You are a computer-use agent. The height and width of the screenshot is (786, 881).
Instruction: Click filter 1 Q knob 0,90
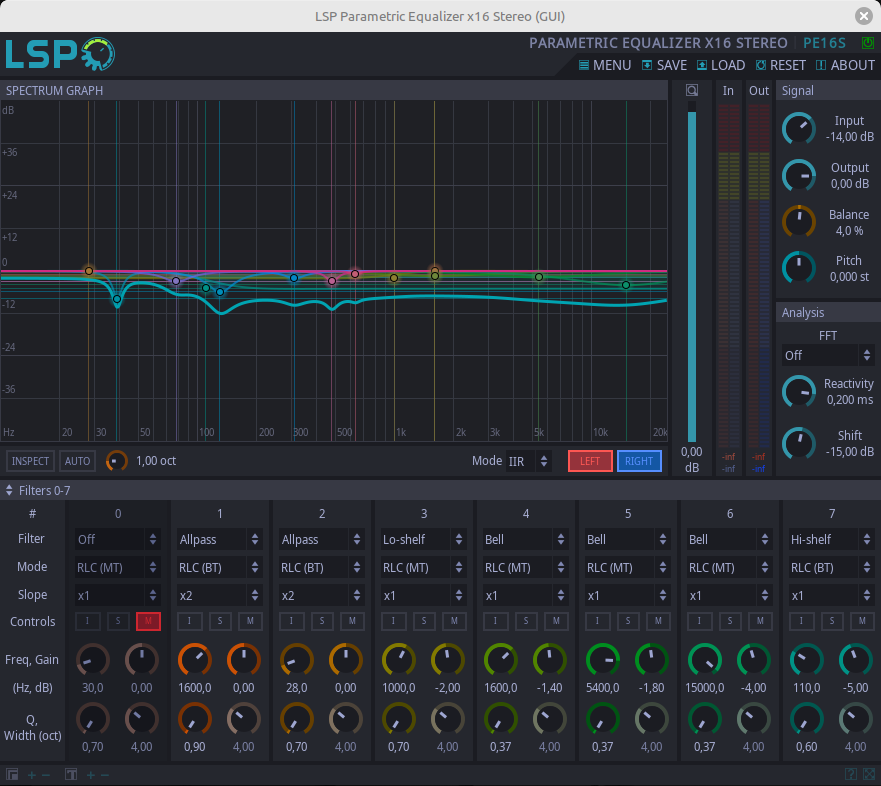pyautogui.click(x=194, y=719)
